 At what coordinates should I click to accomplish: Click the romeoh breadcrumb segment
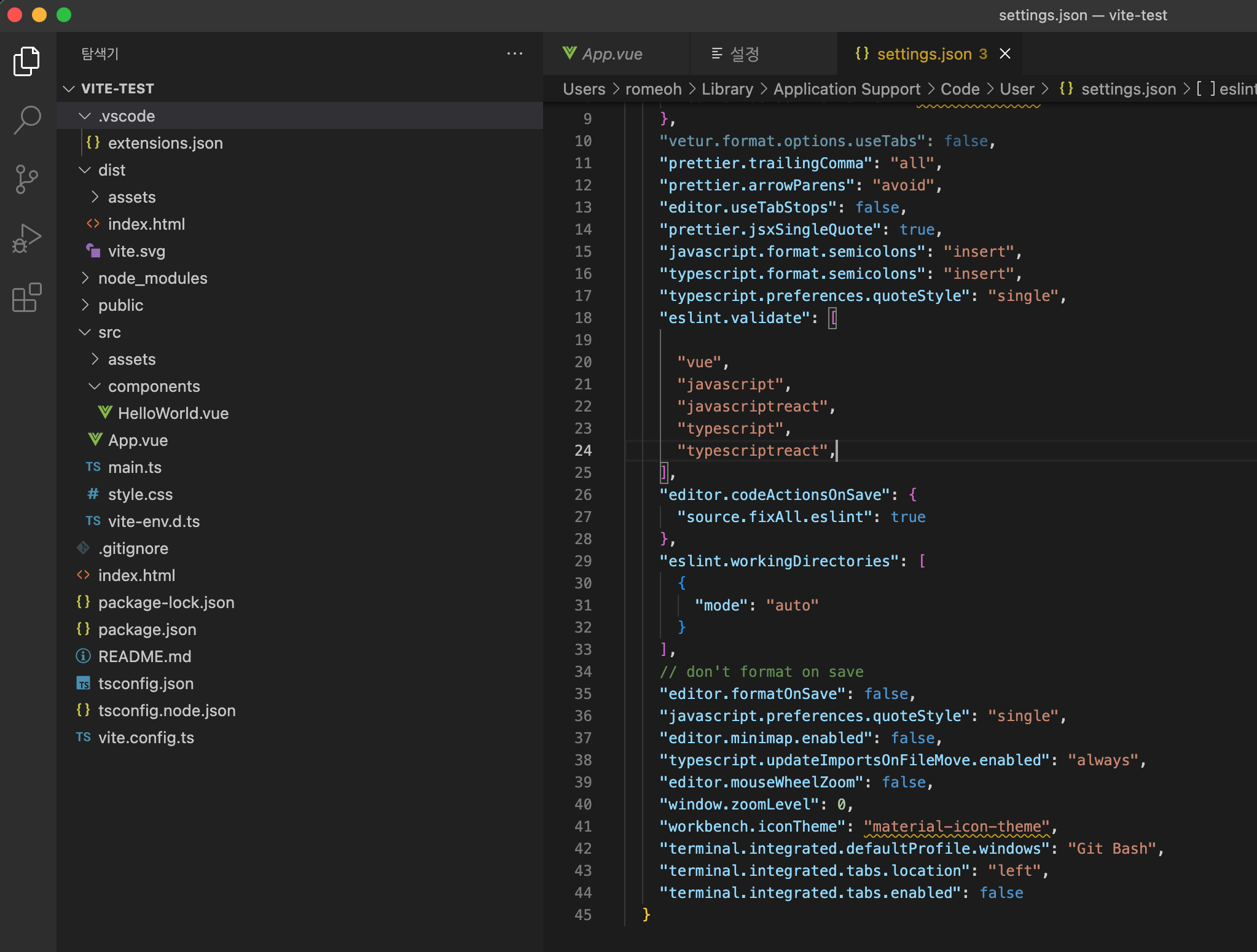(653, 89)
